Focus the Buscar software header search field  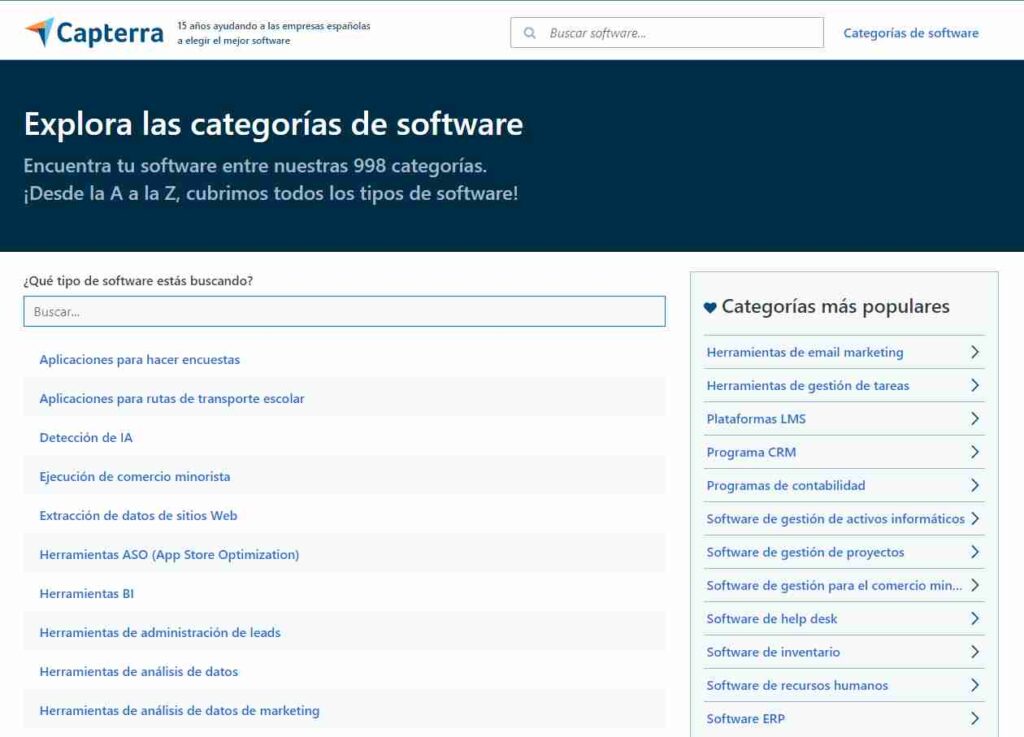point(680,33)
